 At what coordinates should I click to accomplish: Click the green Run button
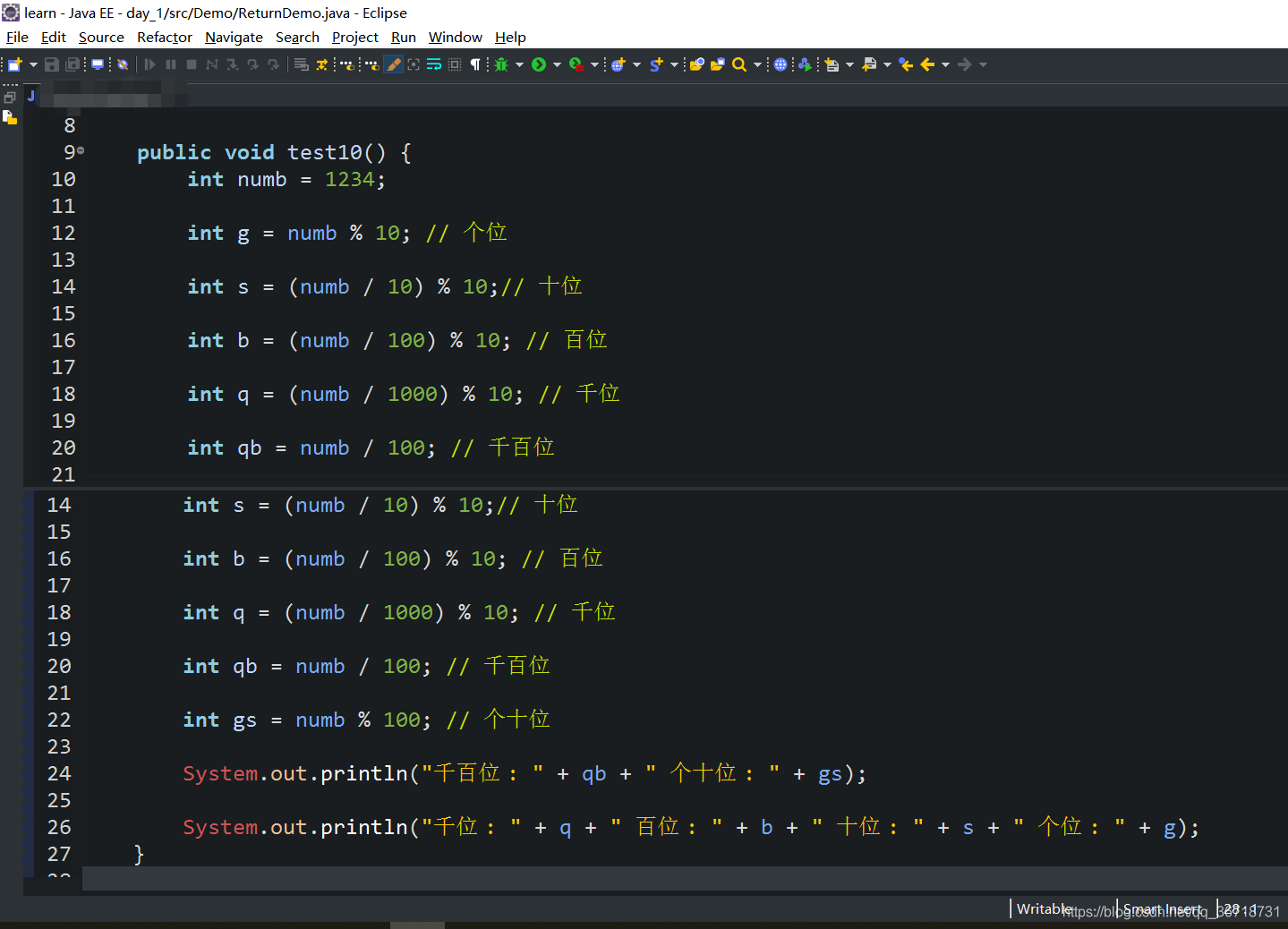pos(539,64)
